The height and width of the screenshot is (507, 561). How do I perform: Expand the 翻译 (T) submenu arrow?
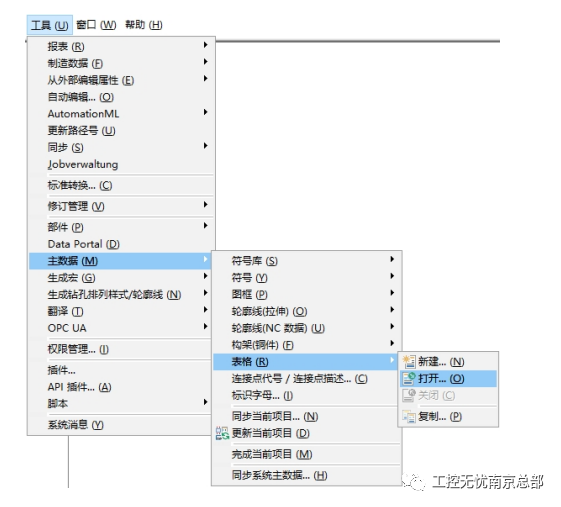tap(205, 309)
